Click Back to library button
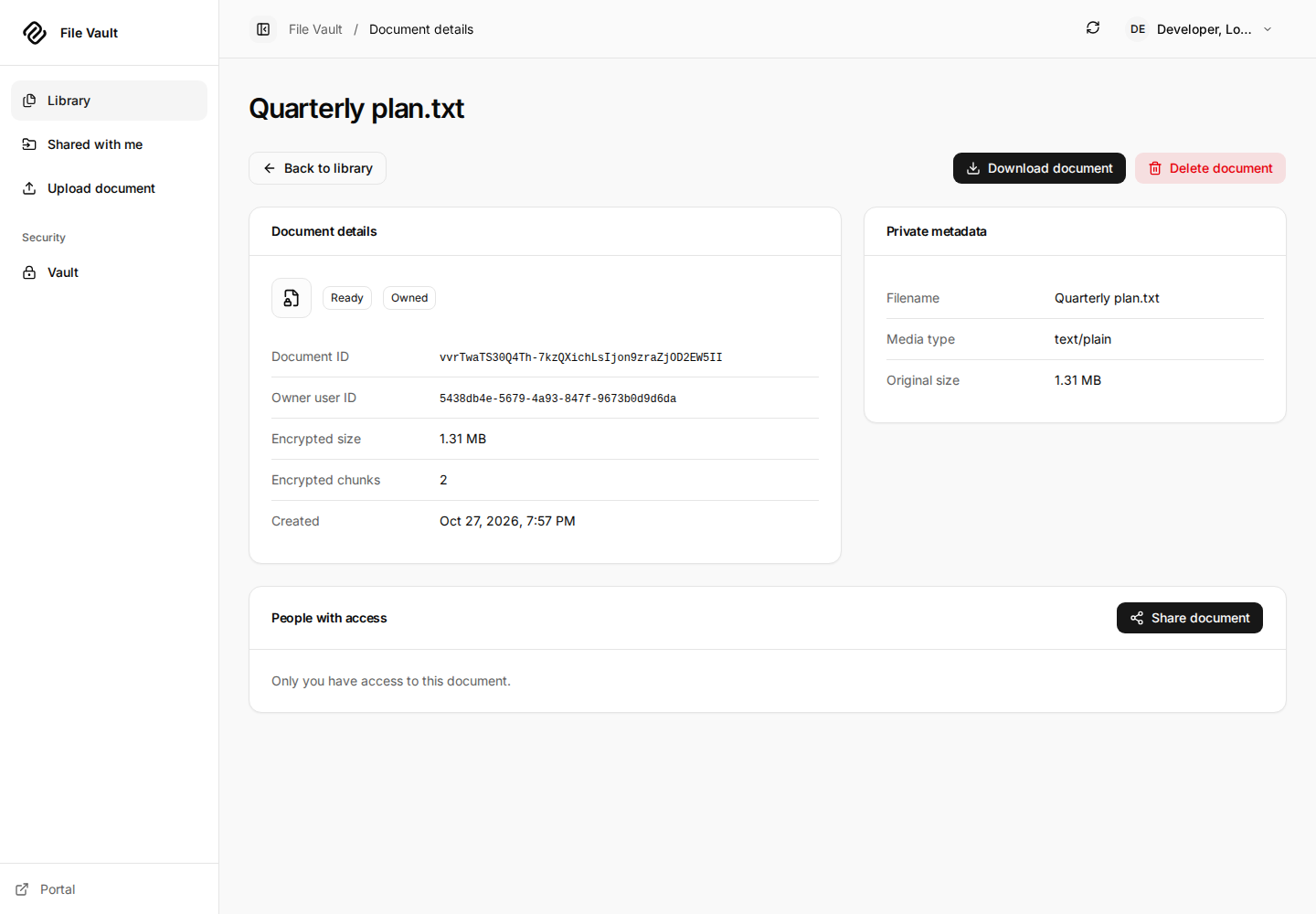Image resolution: width=1316 pixels, height=914 pixels. click(317, 168)
